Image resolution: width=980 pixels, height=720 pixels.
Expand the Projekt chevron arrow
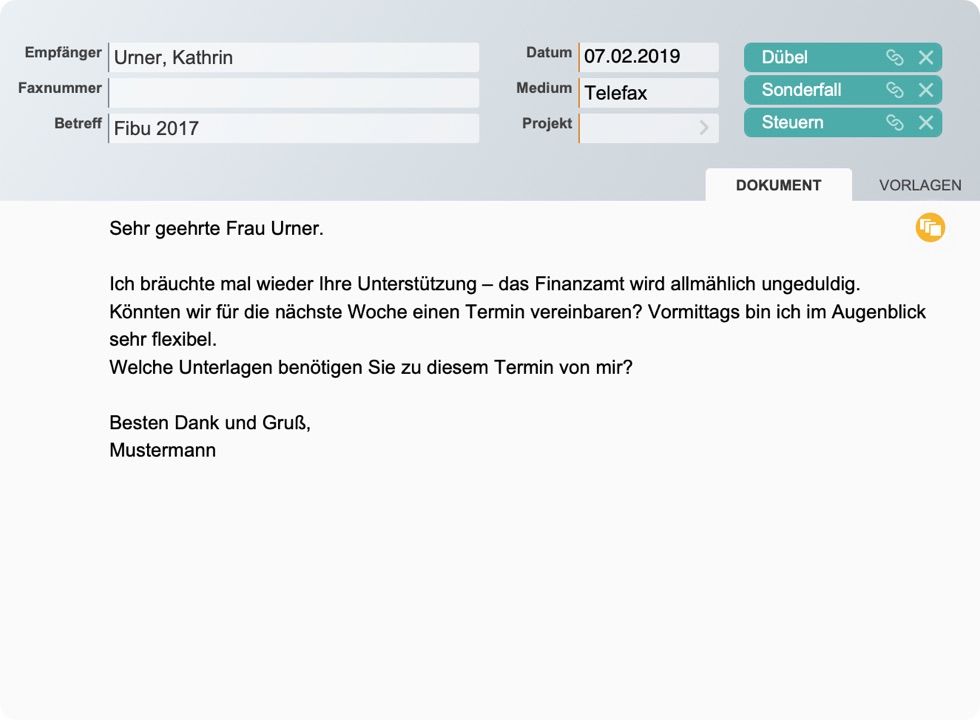point(704,128)
